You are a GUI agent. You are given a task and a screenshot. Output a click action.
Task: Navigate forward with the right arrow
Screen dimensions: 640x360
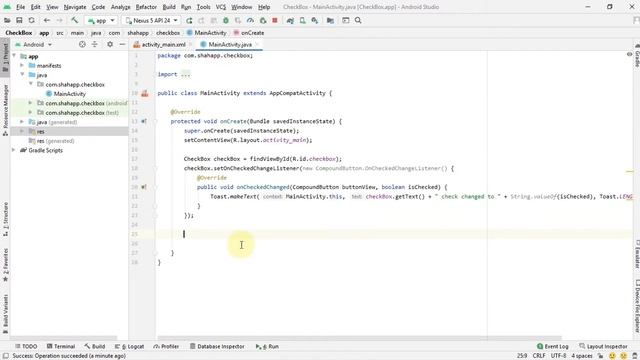pos(60,20)
